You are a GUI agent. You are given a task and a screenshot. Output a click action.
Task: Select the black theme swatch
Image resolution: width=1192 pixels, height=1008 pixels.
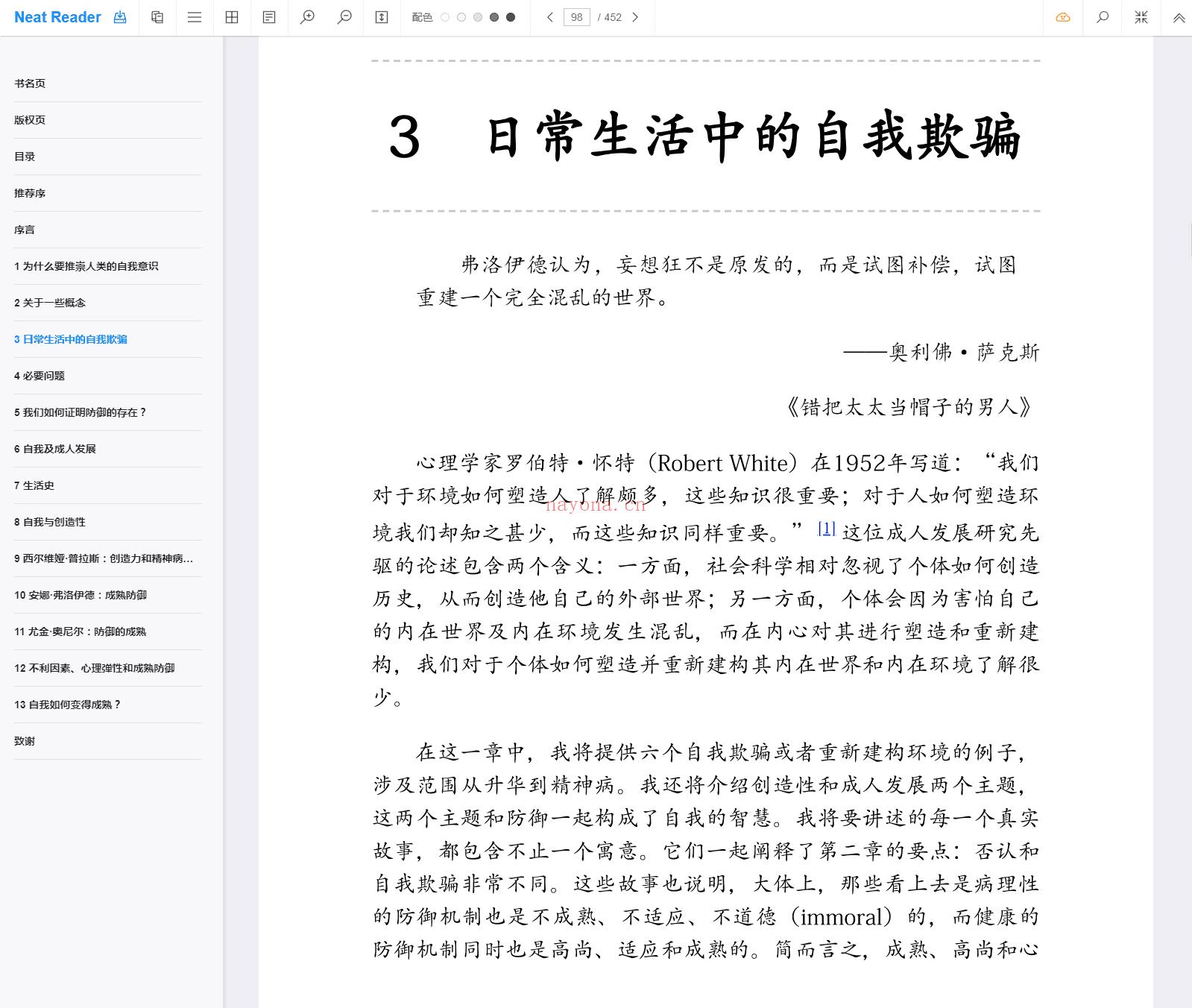(511, 17)
